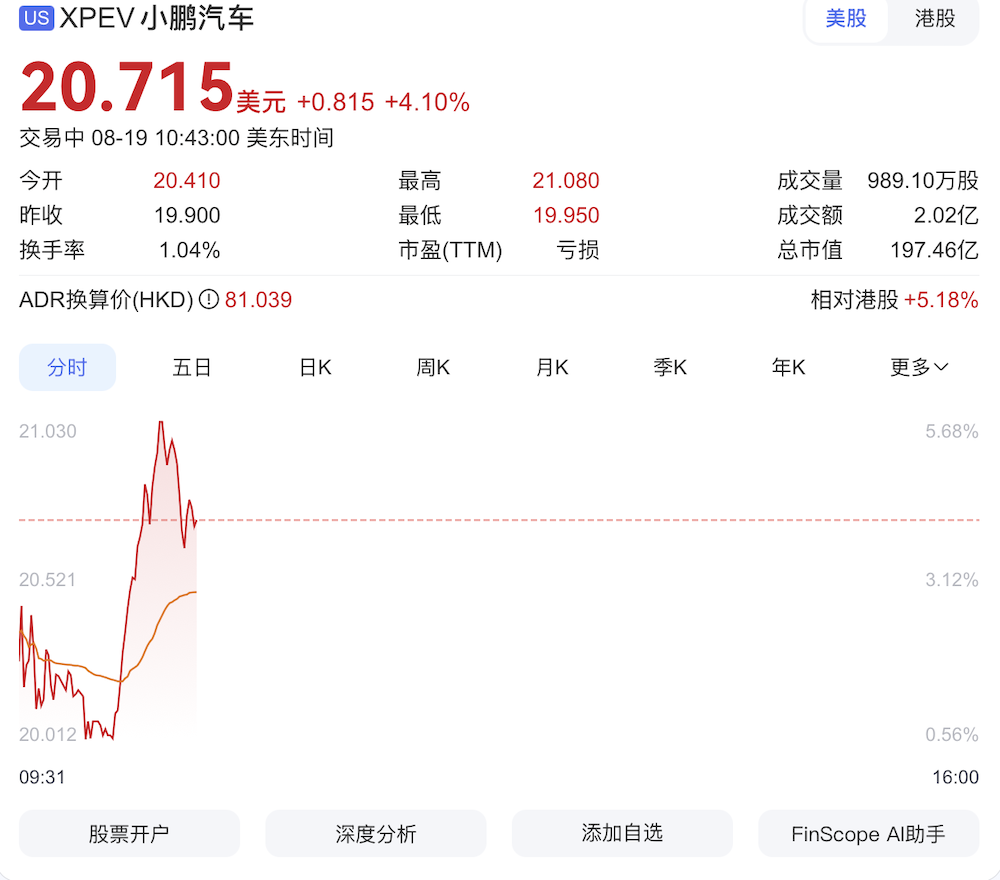Open the 股票开户 account registration button
1000x880 pixels.
(x=129, y=833)
